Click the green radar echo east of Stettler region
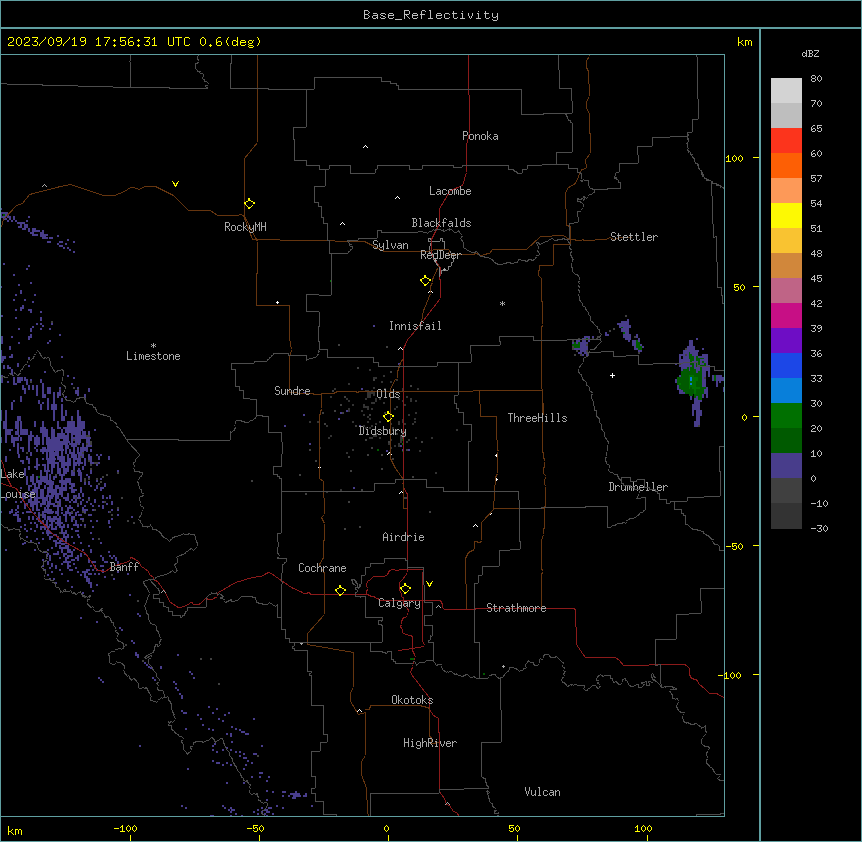 (691, 381)
